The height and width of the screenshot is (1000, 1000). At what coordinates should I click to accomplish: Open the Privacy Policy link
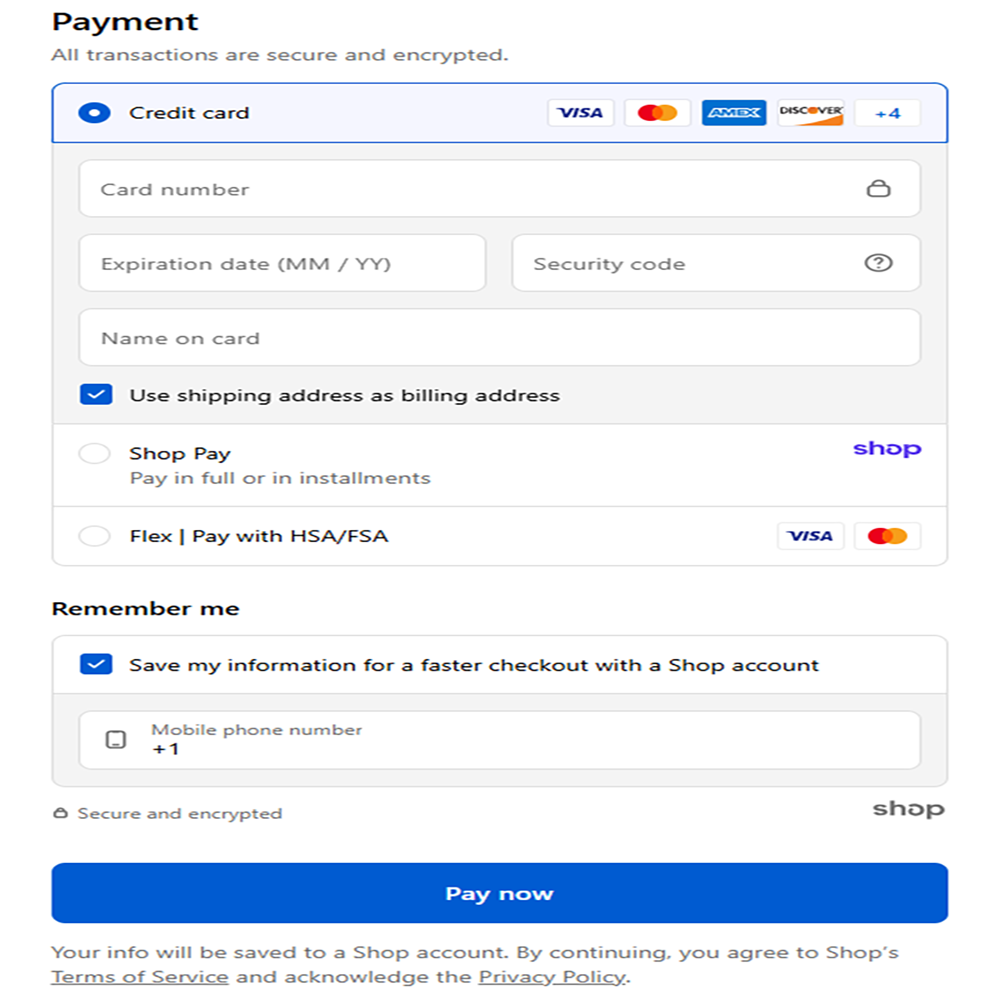point(552,977)
